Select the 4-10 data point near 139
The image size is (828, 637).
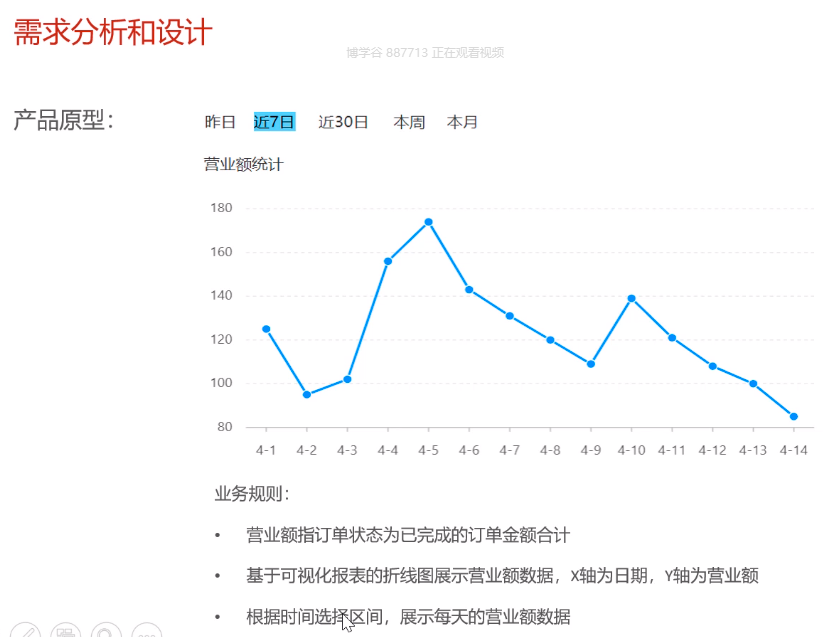(x=632, y=298)
